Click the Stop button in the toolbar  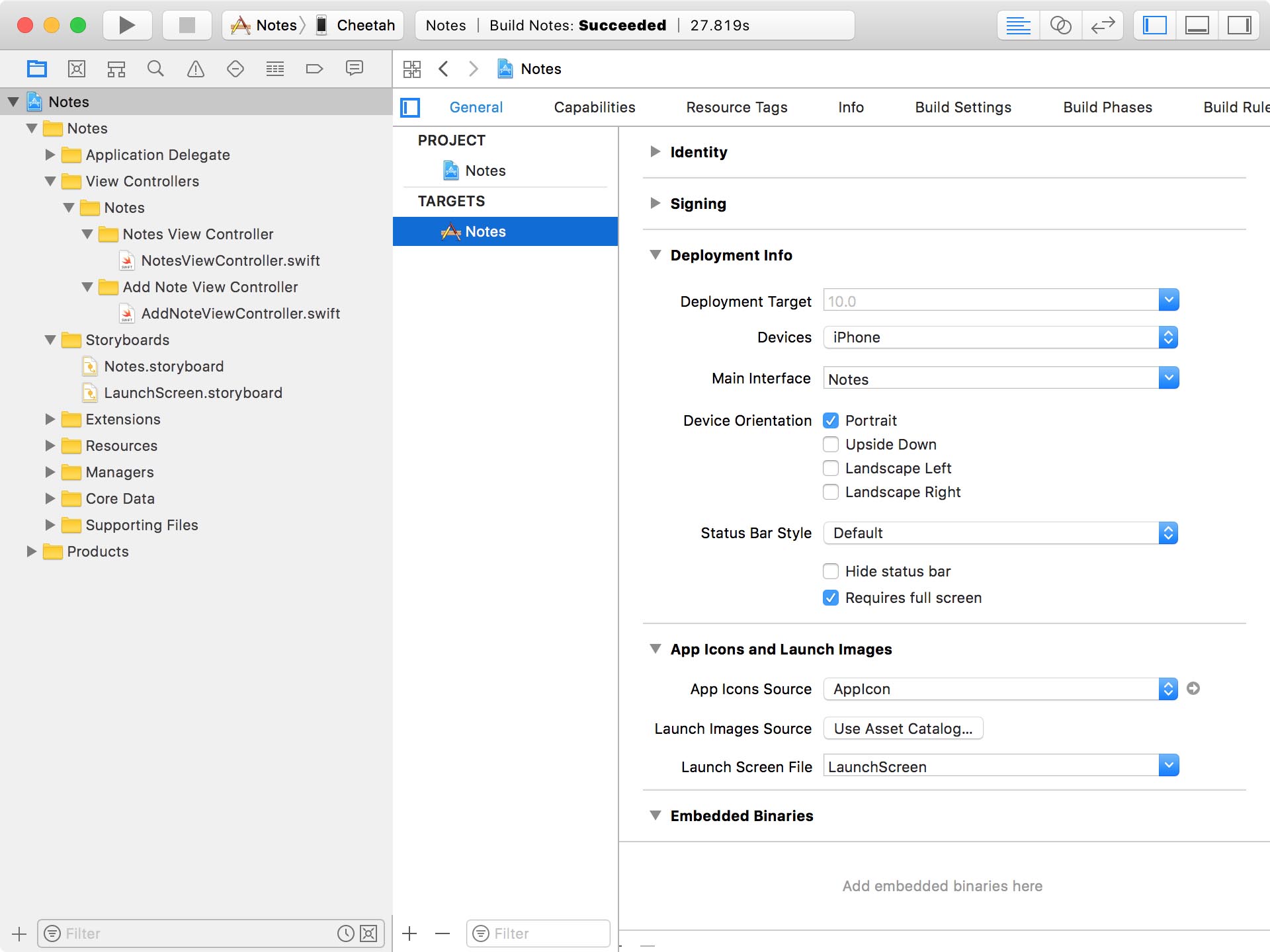pos(187,25)
